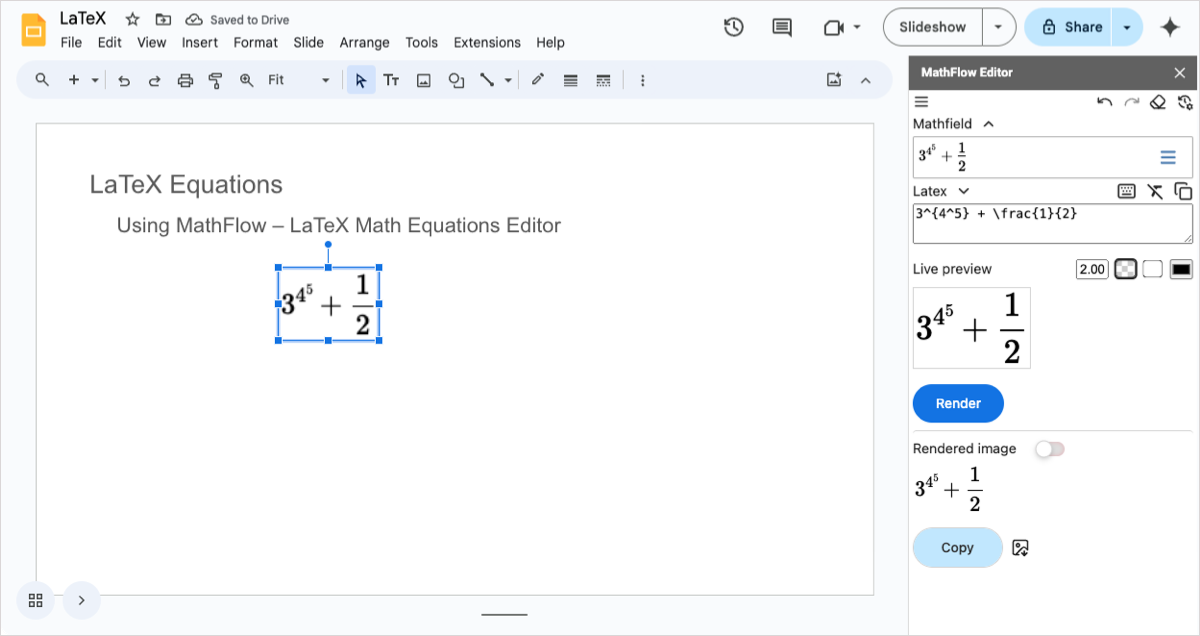Toggle the Rendered image switch
The width and height of the screenshot is (1200, 636).
(1049, 449)
